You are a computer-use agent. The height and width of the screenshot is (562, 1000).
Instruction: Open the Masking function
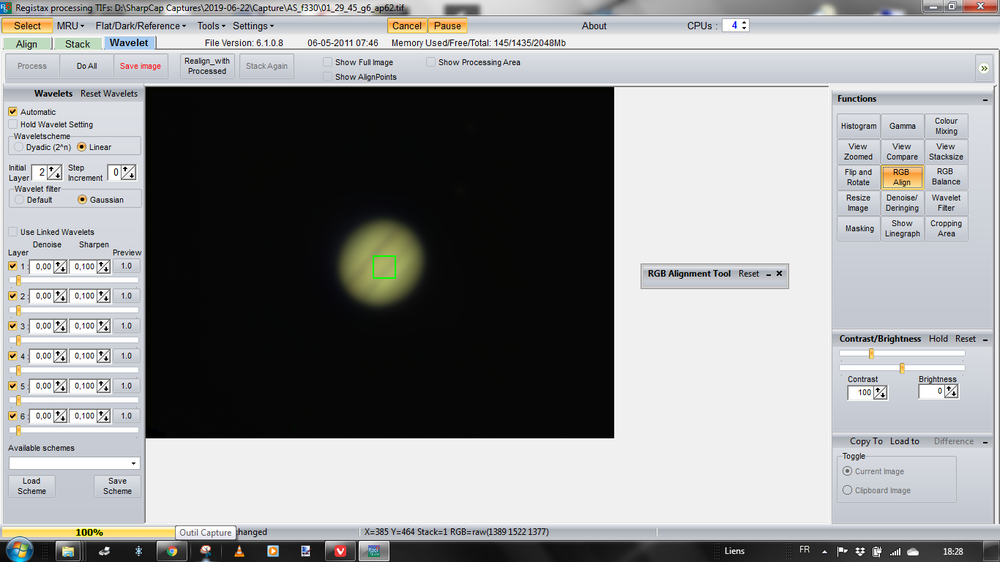(858, 228)
